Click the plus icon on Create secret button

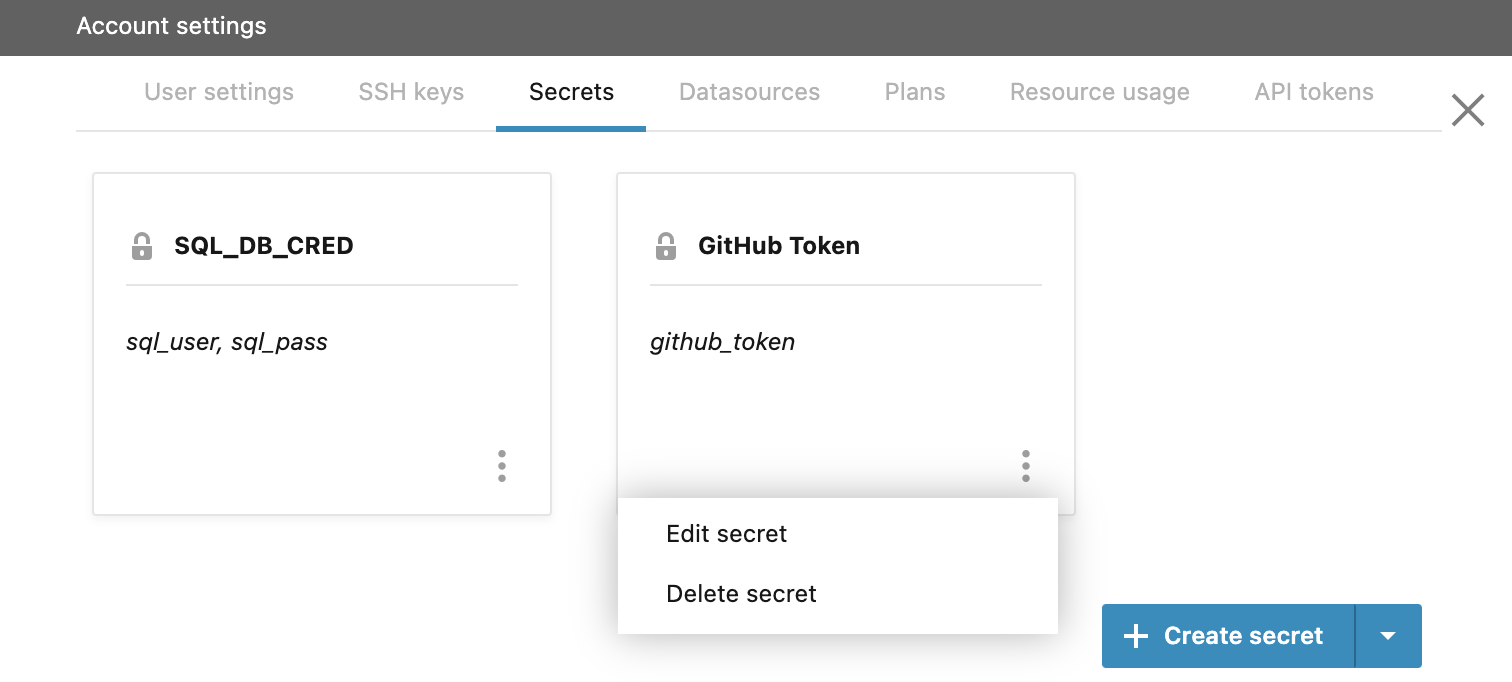1135,635
